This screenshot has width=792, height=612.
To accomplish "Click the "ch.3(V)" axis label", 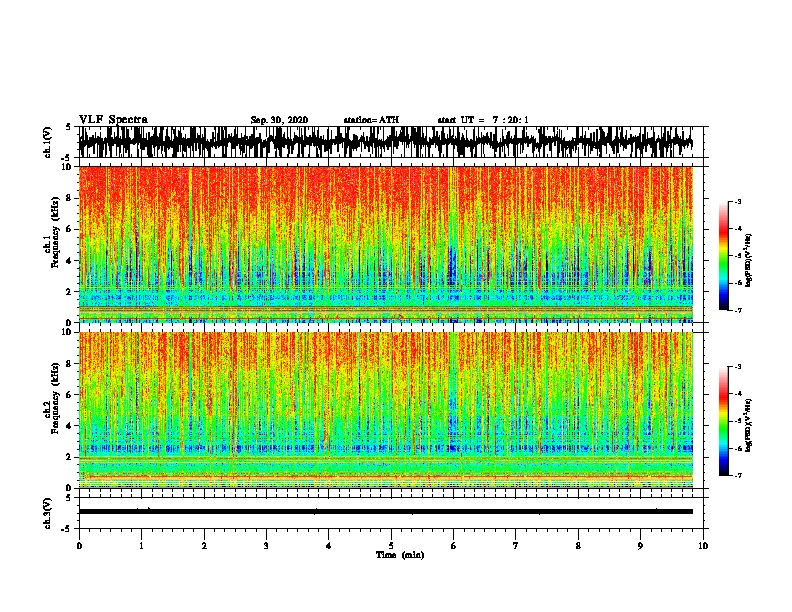I will click(48, 514).
